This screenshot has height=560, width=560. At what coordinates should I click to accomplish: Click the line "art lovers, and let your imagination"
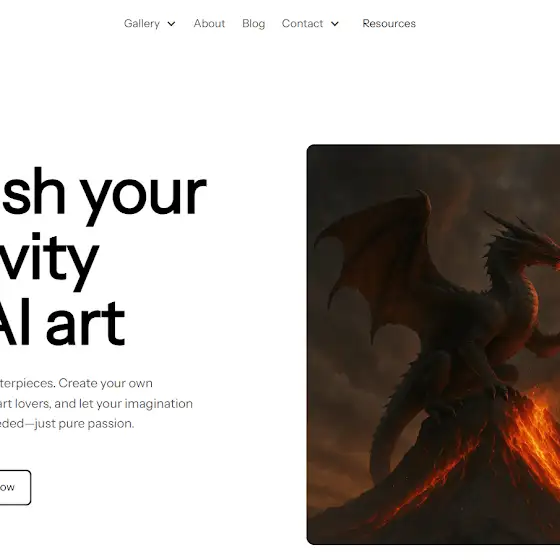[x=96, y=404]
